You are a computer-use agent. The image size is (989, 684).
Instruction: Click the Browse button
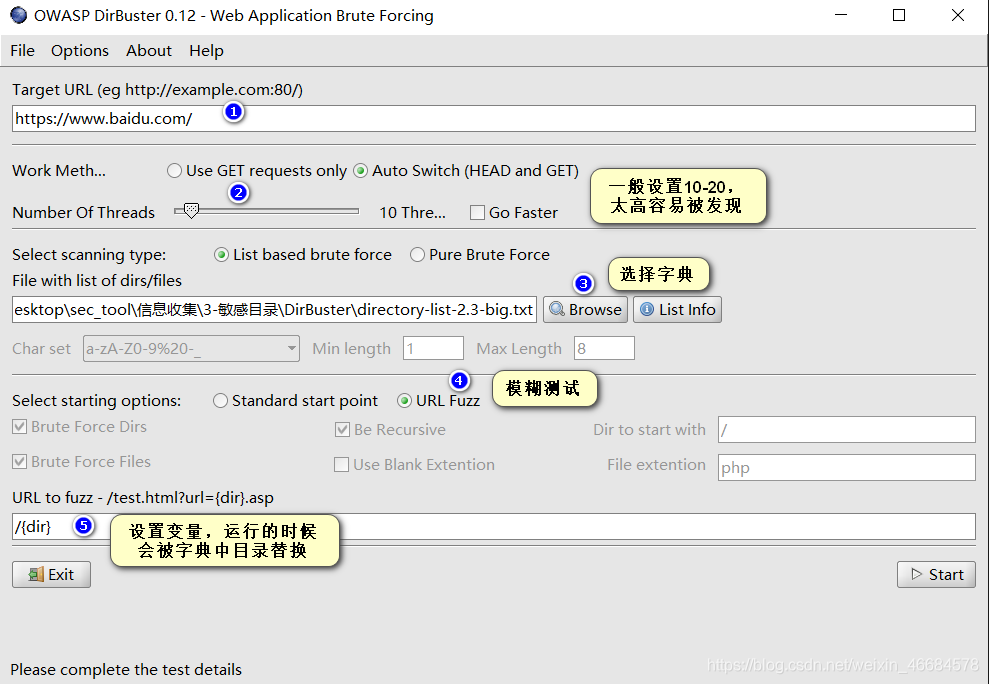(585, 310)
